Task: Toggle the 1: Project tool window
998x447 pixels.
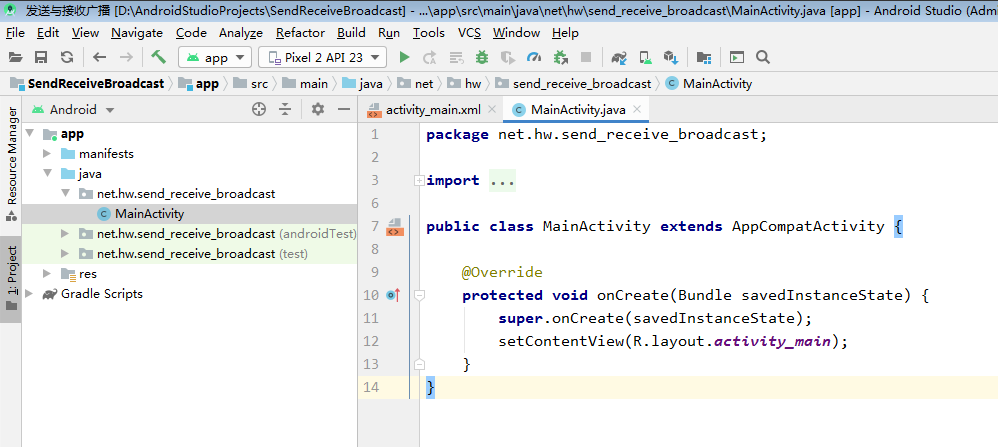Action: (11, 280)
